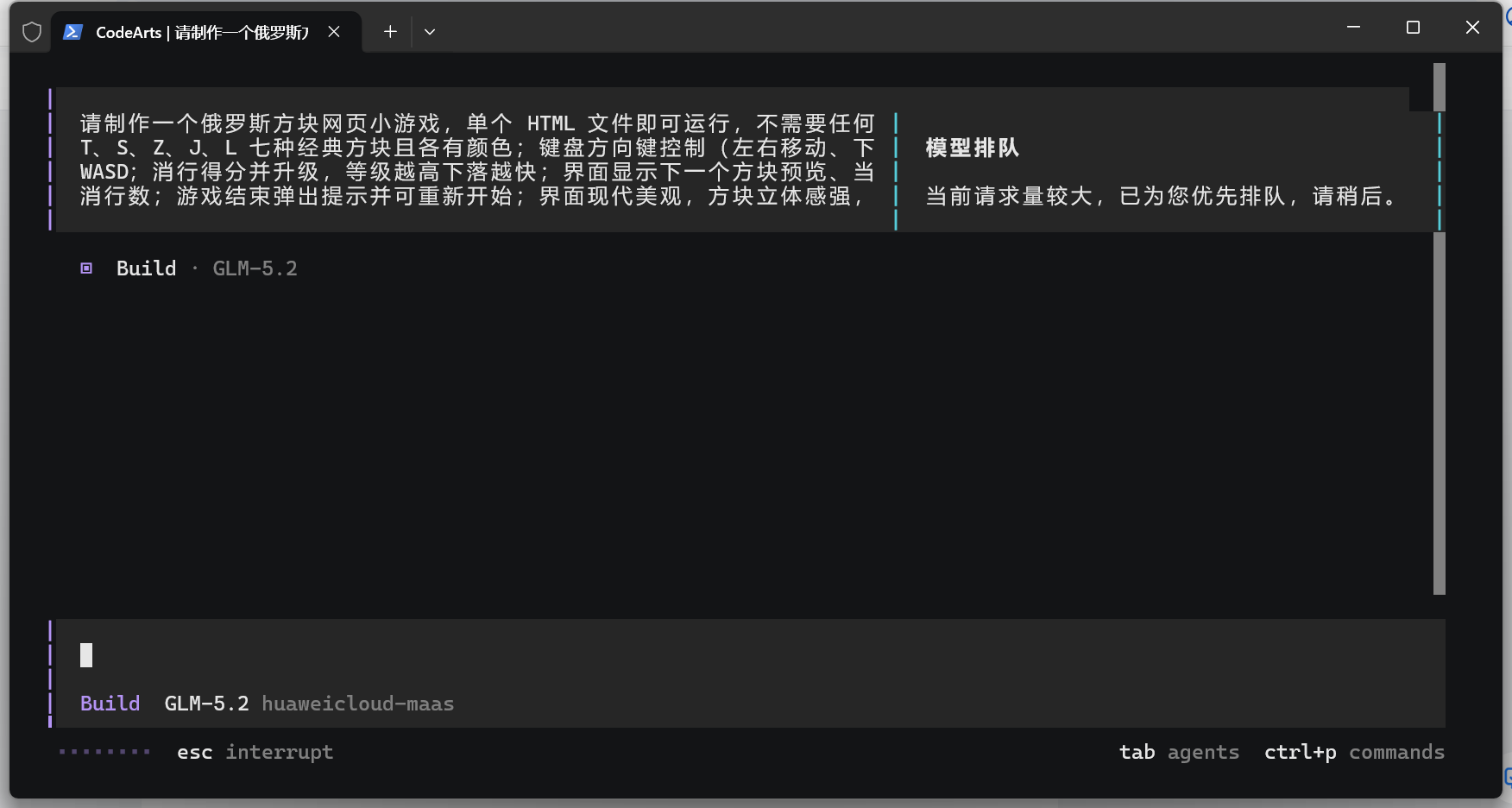Click the square icon beside Build · GLM-5.2
Screen dimensions: 1512x808
[86, 268]
